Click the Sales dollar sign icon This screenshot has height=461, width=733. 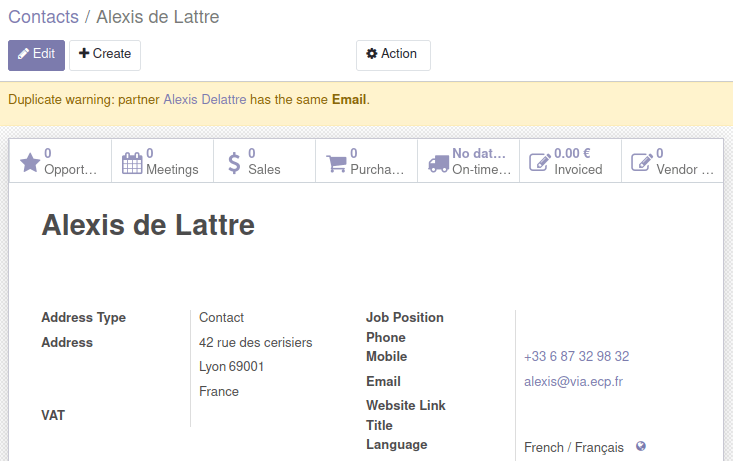pos(234,163)
